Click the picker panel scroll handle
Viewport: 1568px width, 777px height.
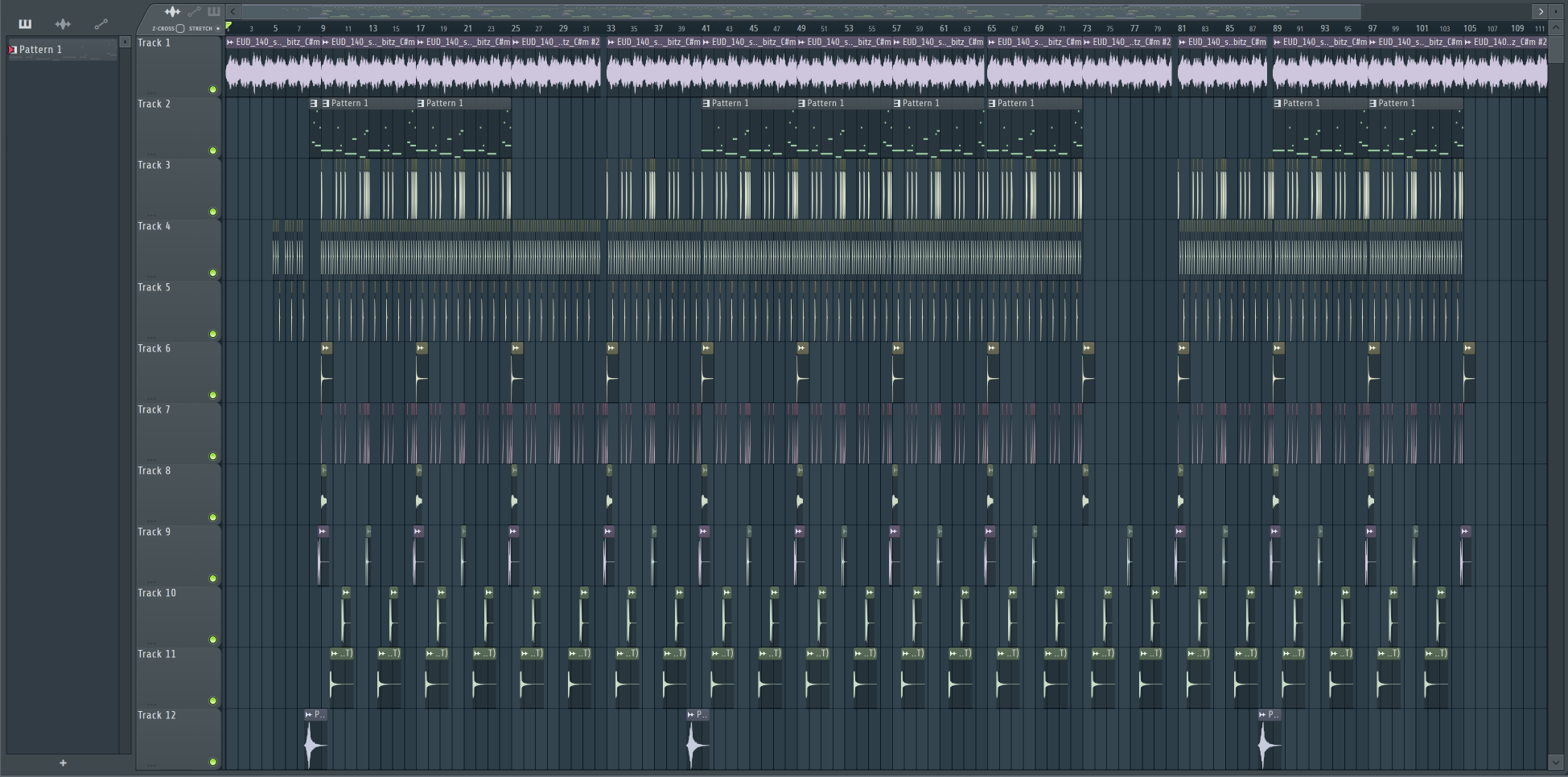pos(125,42)
